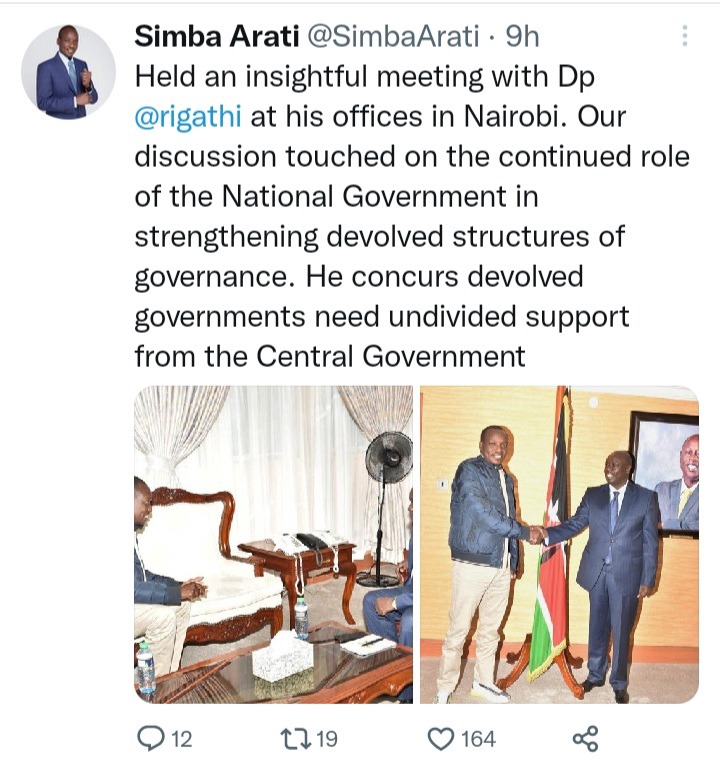Follow the @rigathi mention link
Image resolution: width=720 pixels, height=762 pixels.
tap(188, 117)
